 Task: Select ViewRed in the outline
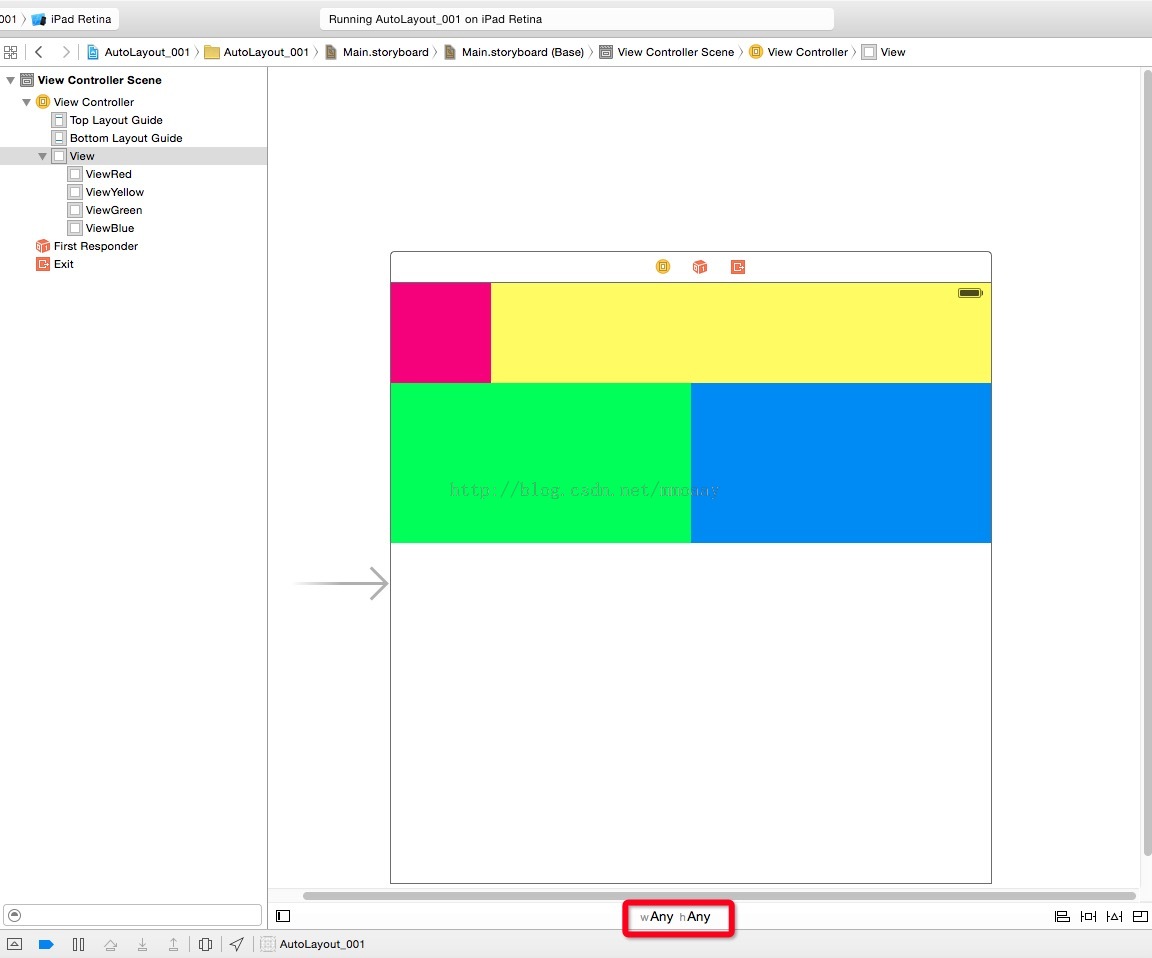tap(133, 174)
